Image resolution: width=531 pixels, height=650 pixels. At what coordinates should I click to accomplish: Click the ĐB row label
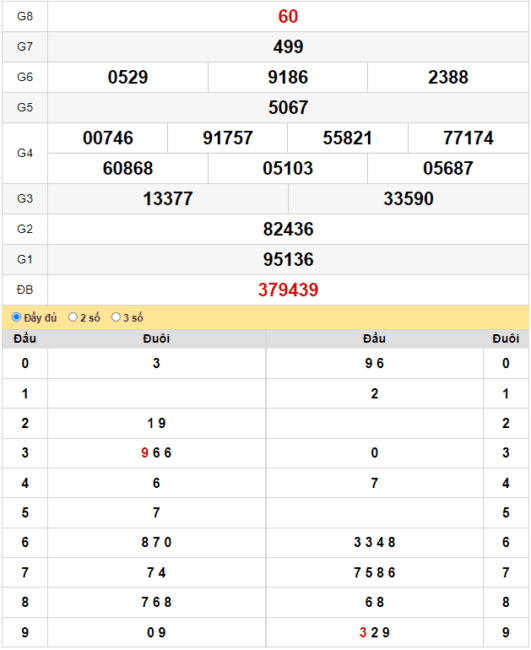point(25,290)
